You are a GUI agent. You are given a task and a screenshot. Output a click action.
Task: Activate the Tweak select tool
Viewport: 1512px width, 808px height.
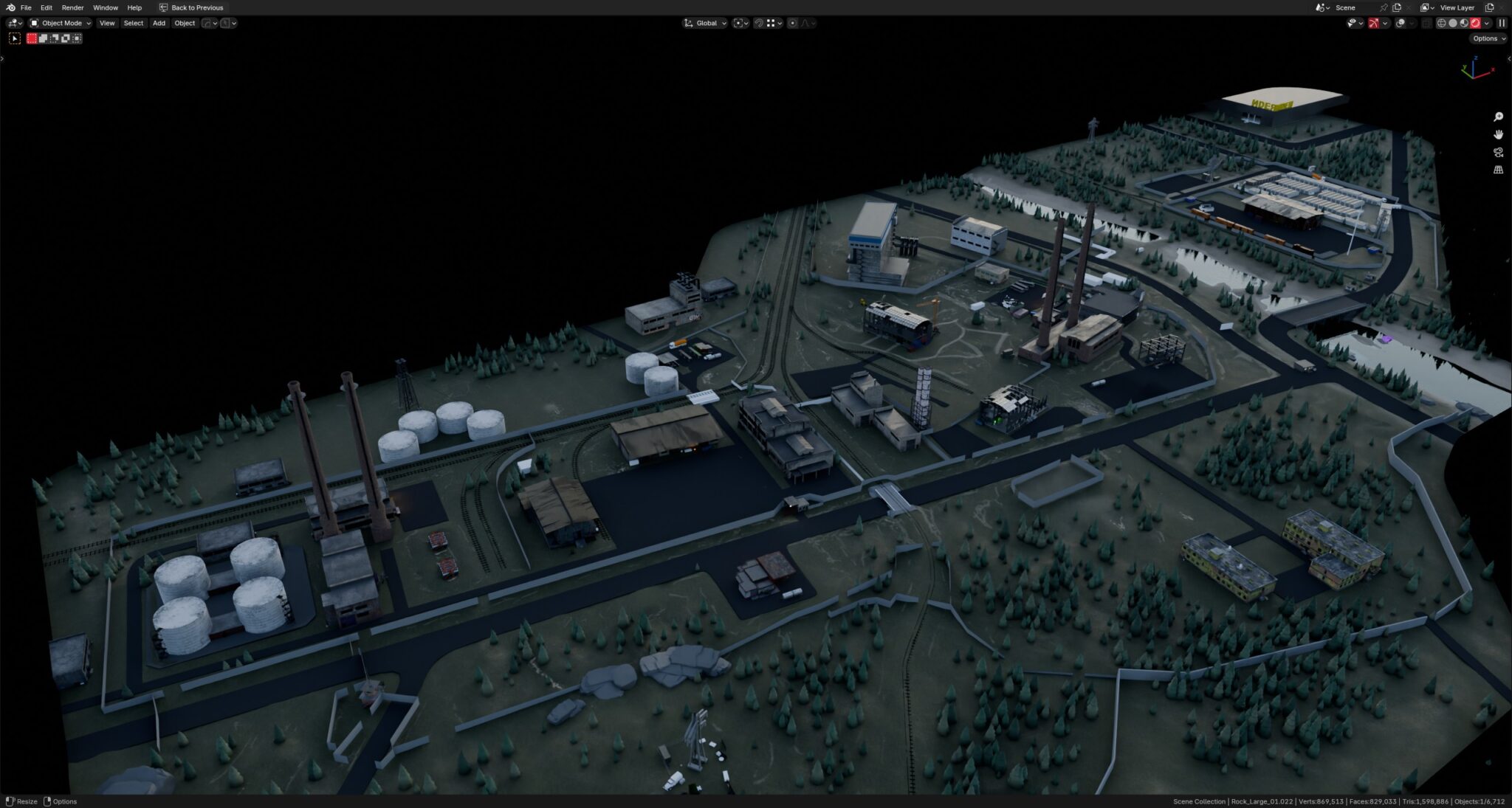(15, 38)
